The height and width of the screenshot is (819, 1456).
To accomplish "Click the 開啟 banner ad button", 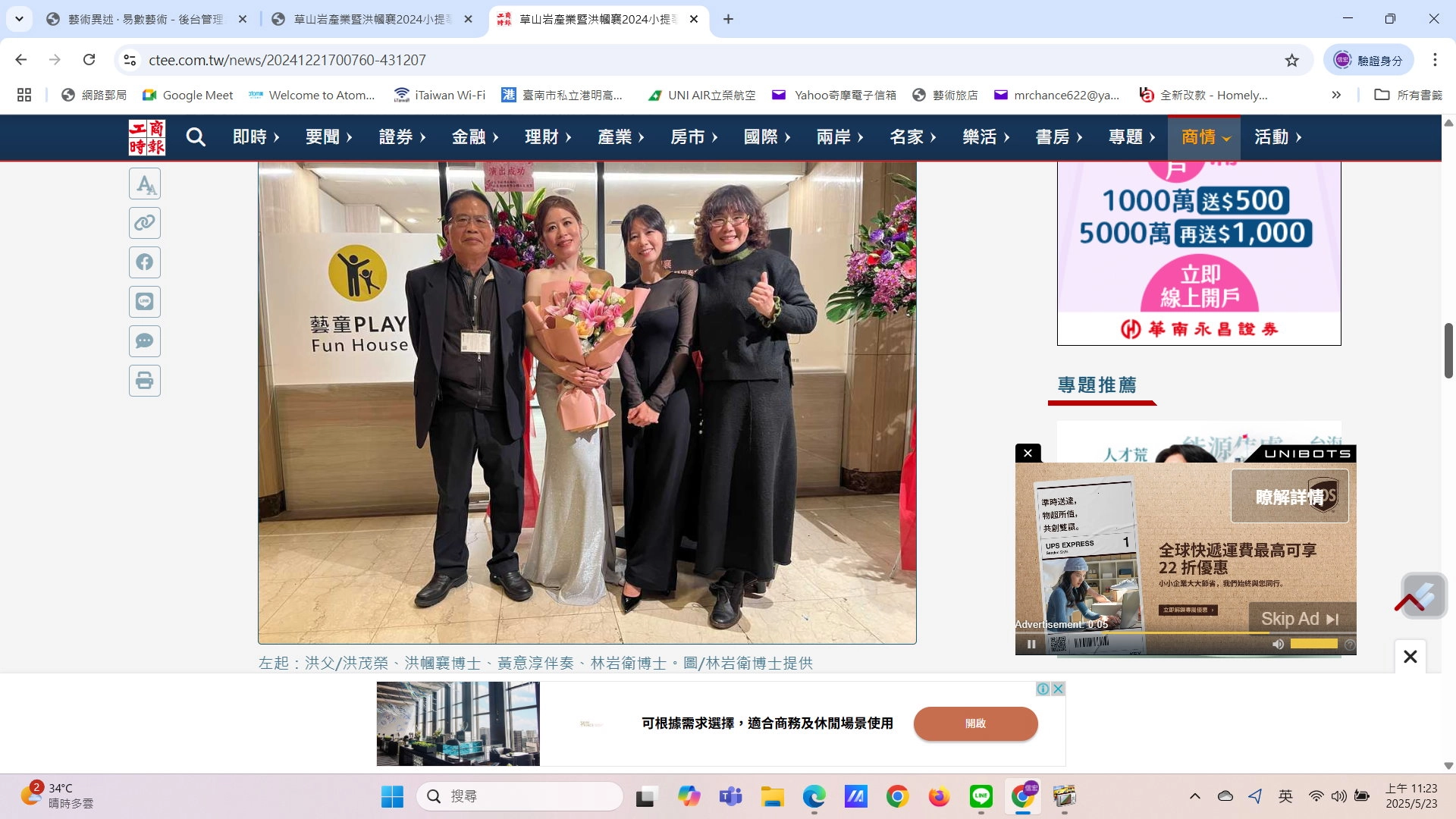I will tap(975, 723).
